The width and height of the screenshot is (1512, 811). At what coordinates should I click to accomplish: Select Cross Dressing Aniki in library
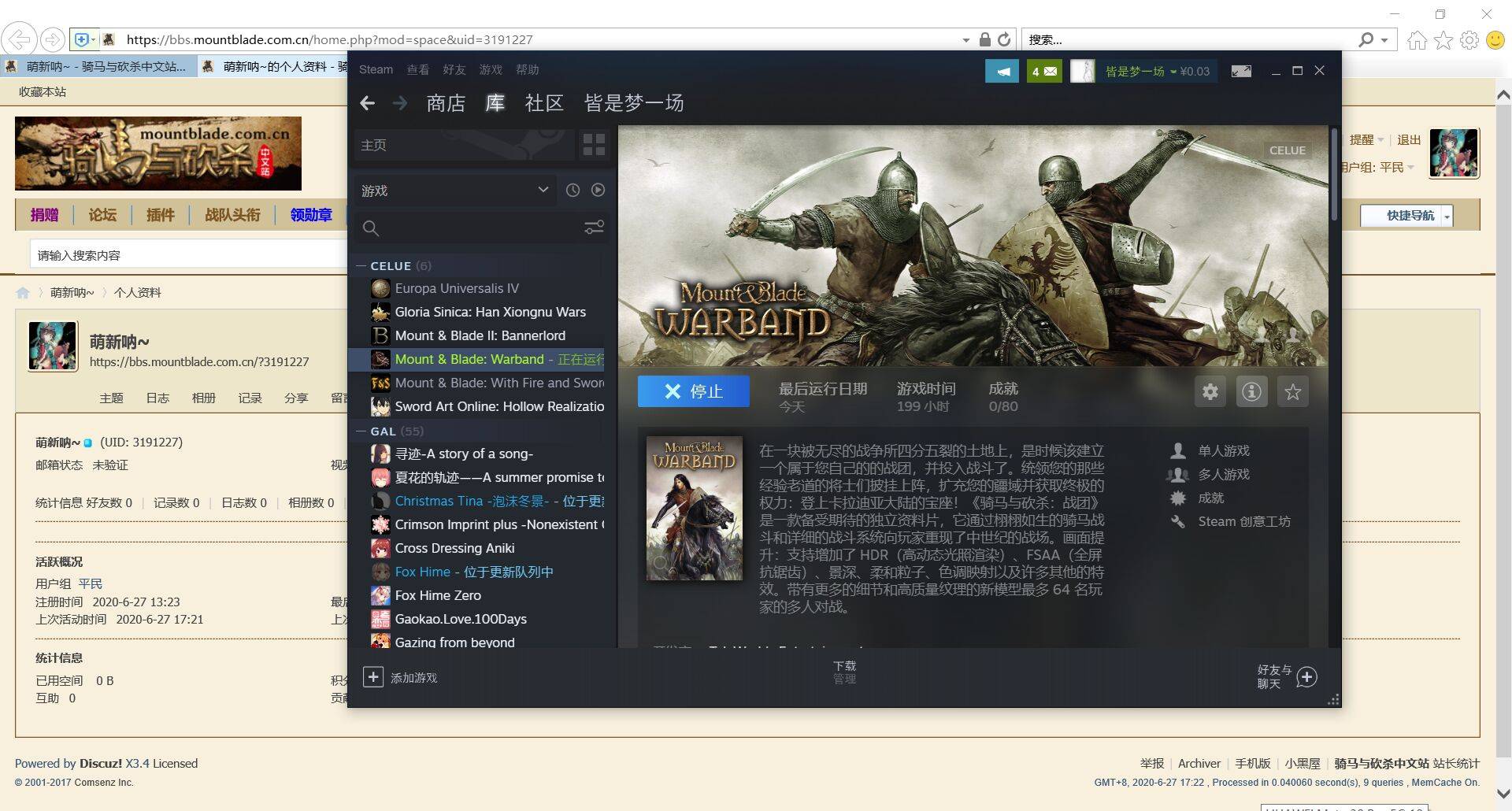pyautogui.click(x=478, y=548)
